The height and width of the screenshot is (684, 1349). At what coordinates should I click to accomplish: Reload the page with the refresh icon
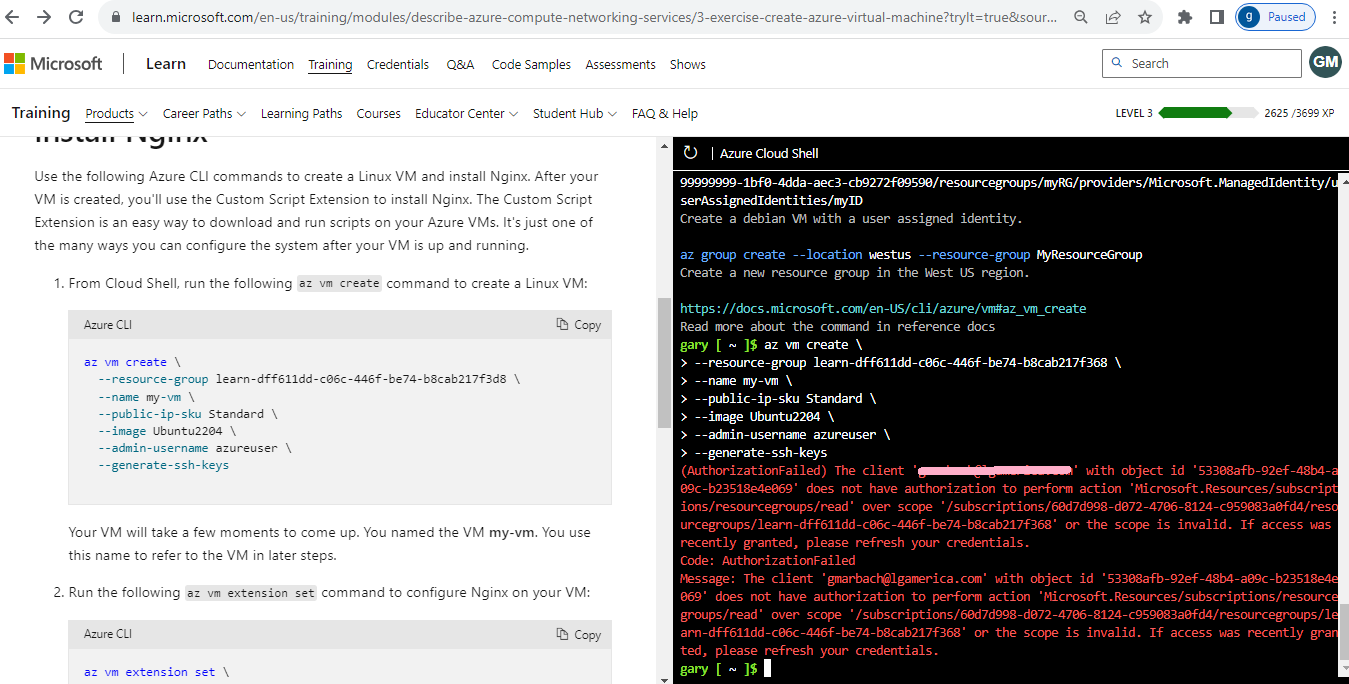pyautogui.click(x=77, y=17)
